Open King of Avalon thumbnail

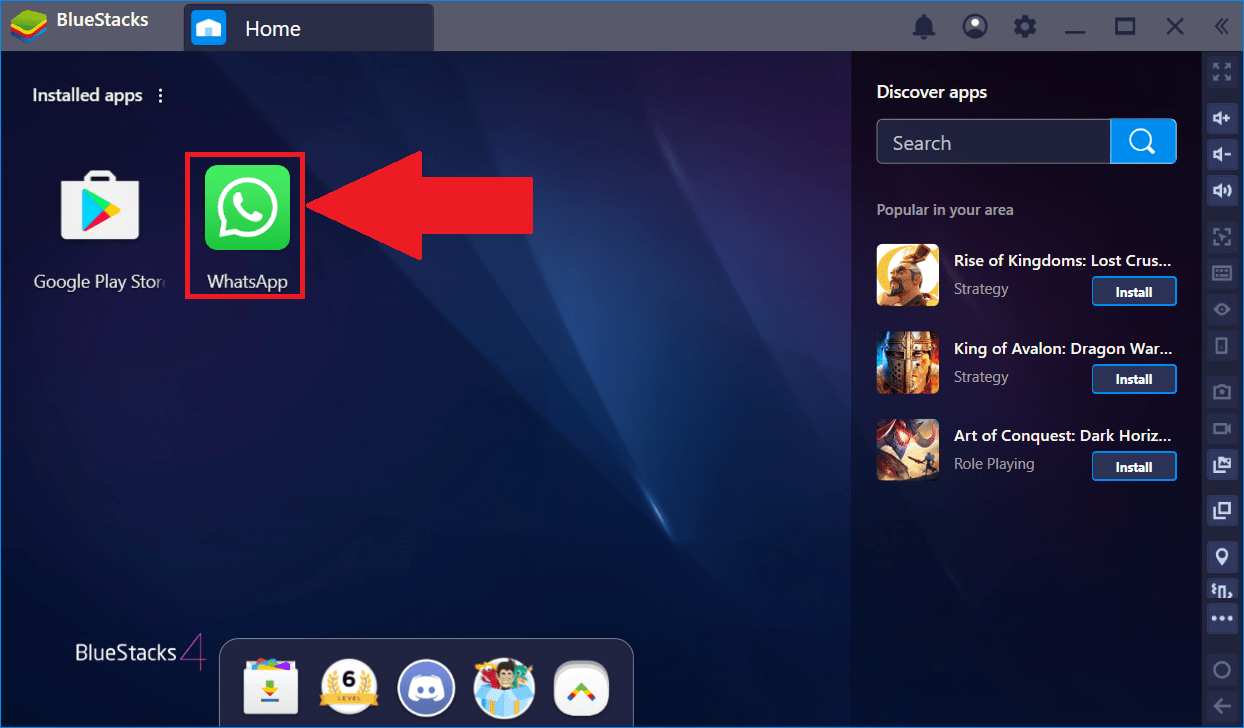coord(908,362)
